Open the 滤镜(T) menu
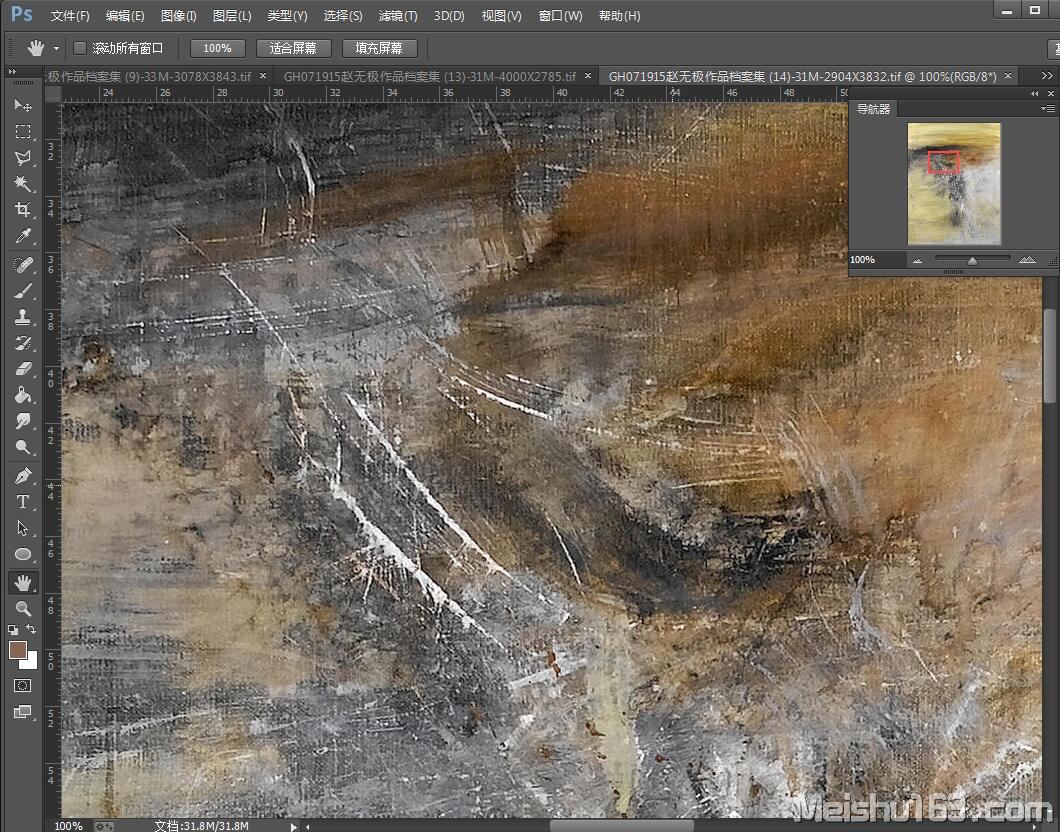This screenshot has width=1060, height=832. 398,16
